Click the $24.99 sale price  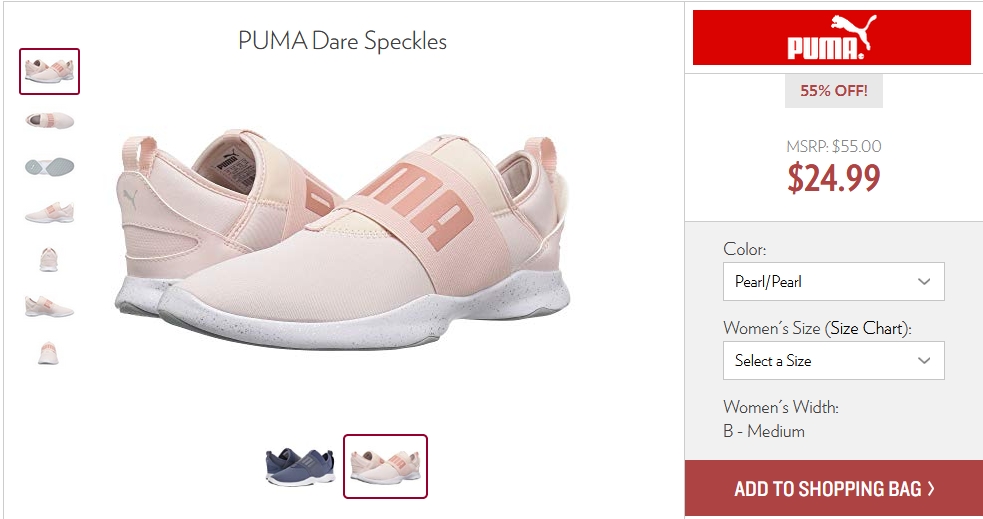point(834,178)
